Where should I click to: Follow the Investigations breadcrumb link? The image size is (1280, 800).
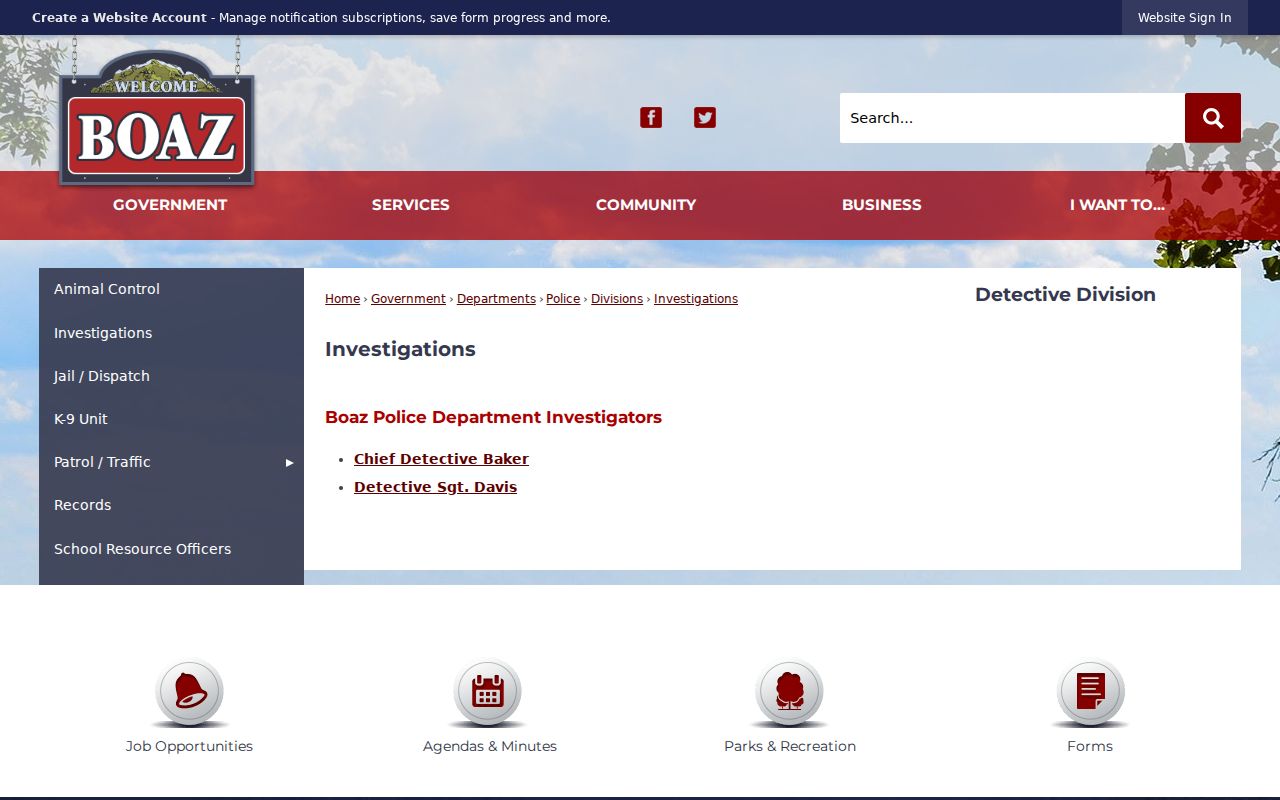click(x=696, y=299)
